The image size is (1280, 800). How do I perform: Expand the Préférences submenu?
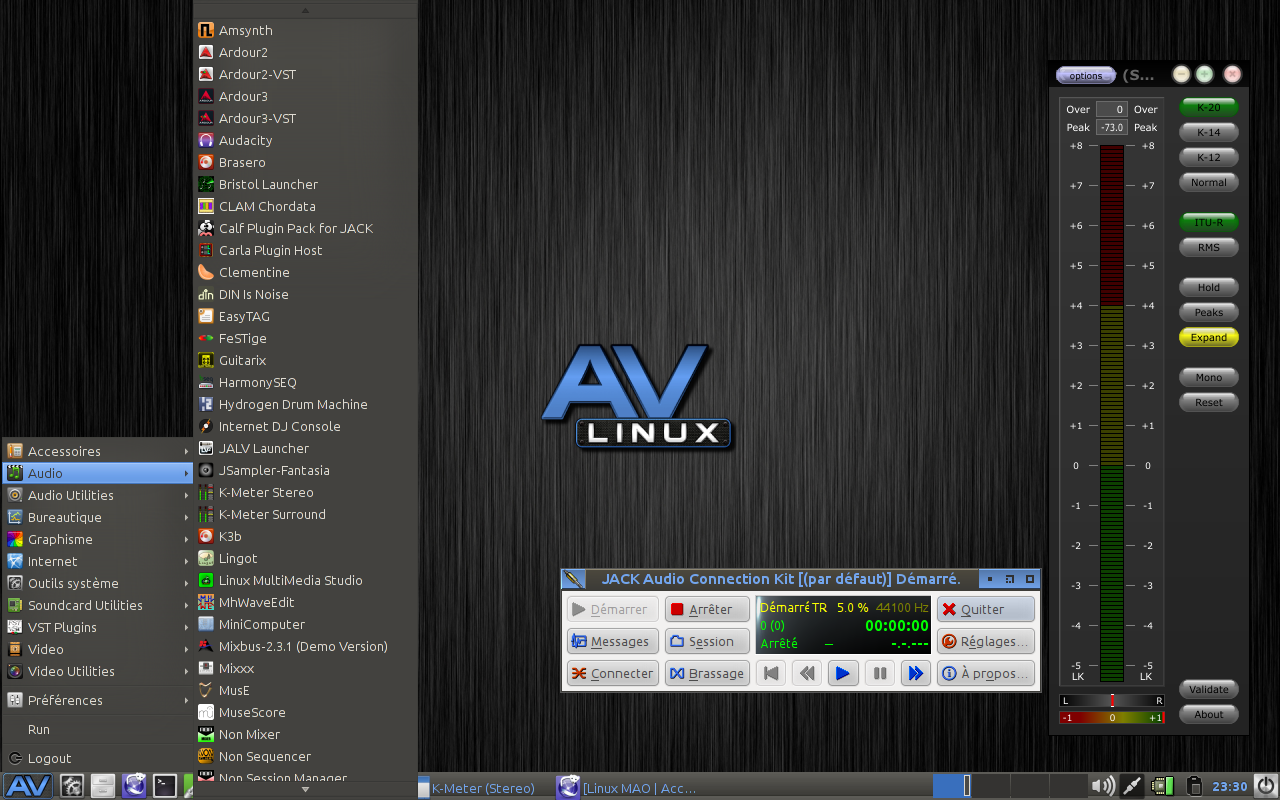[x=98, y=700]
